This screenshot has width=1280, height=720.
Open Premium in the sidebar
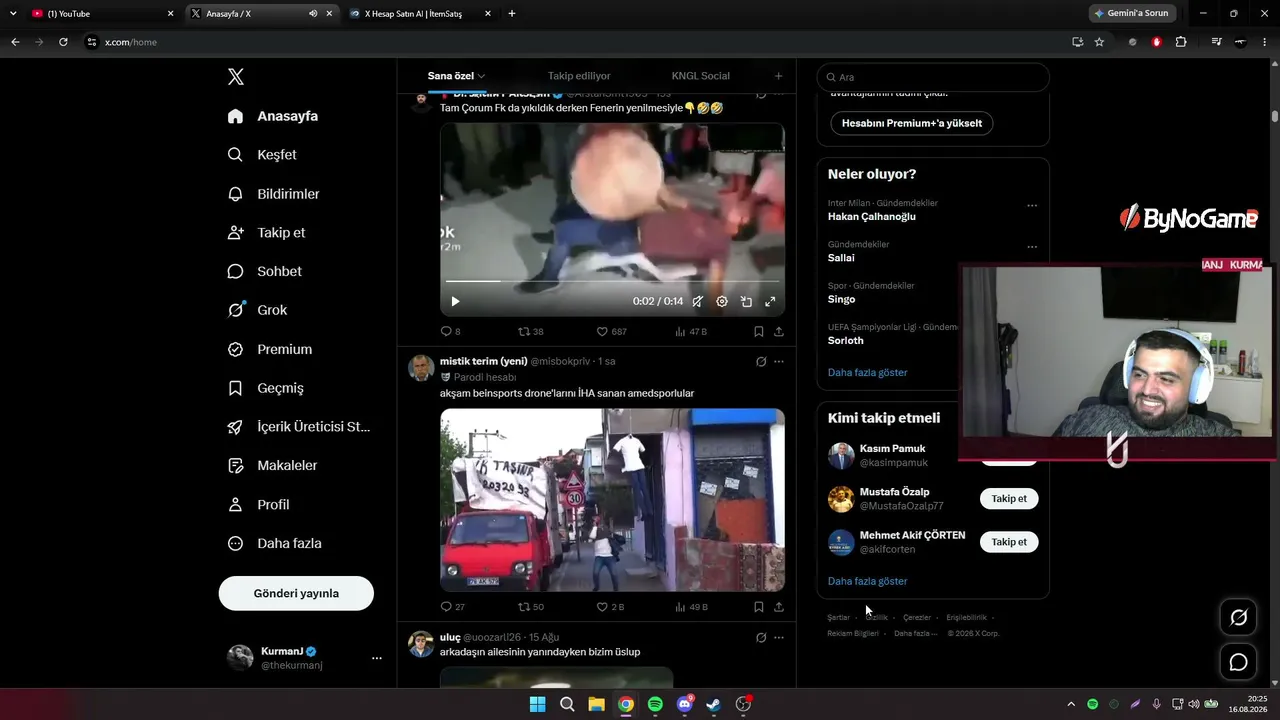pos(270,349)
